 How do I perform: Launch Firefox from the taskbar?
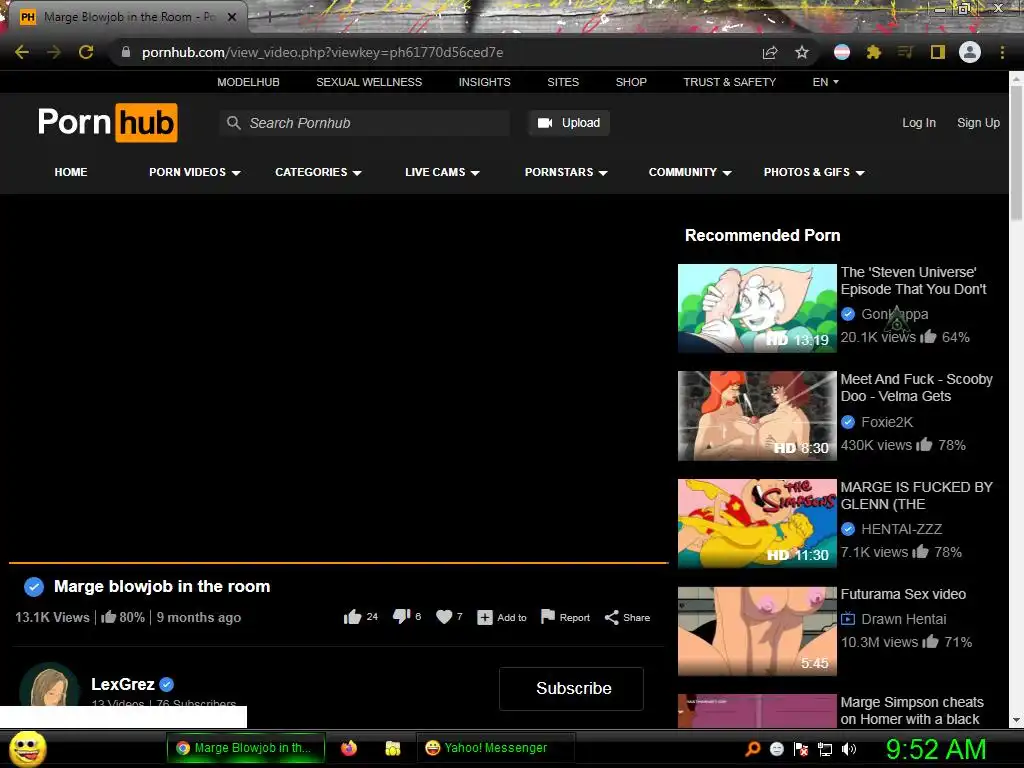[x=349, y=748]
